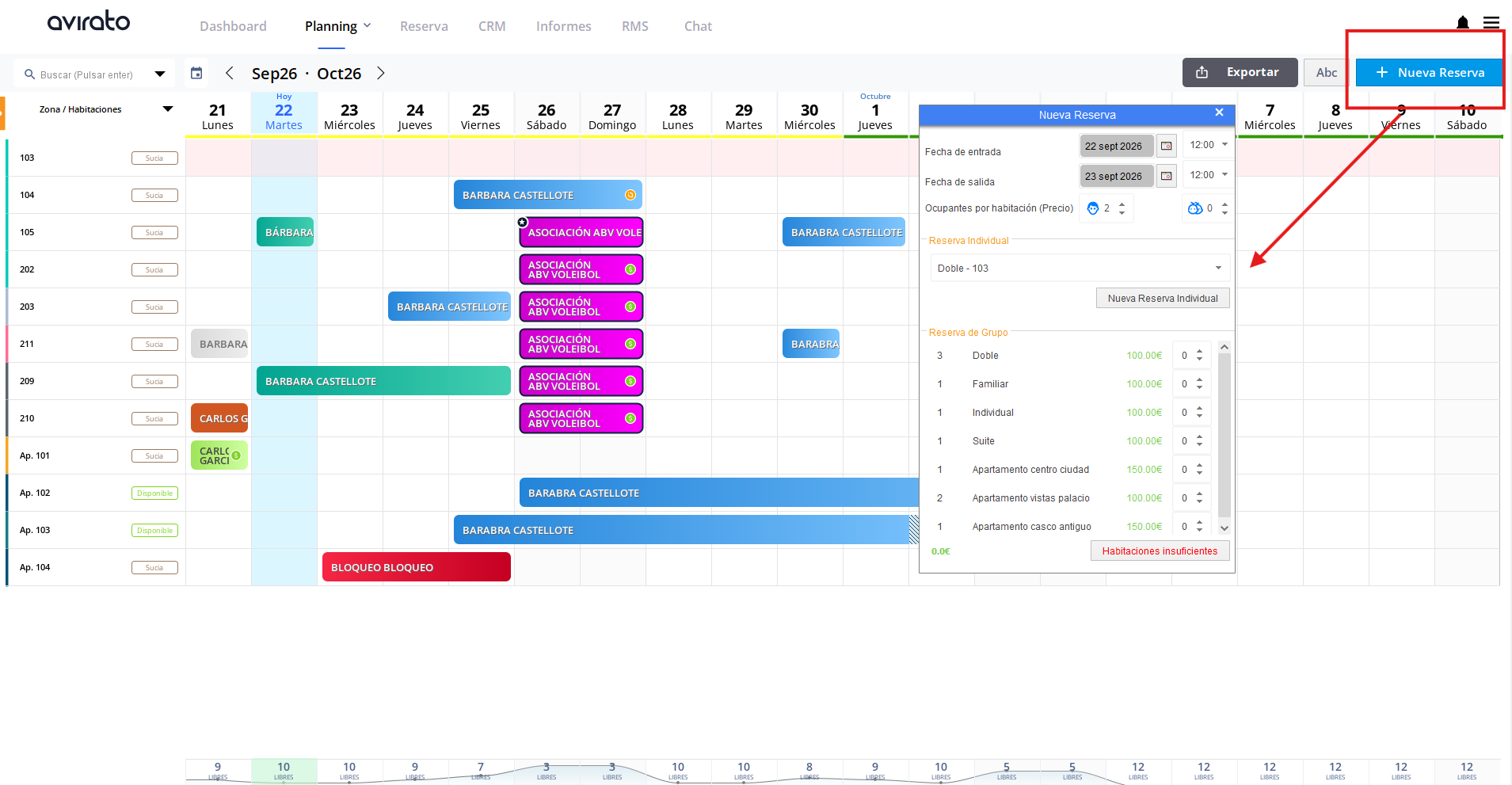Click the Nueva Reserva blue button
Screen dimensions: 1512x785
pos(1430,72)
